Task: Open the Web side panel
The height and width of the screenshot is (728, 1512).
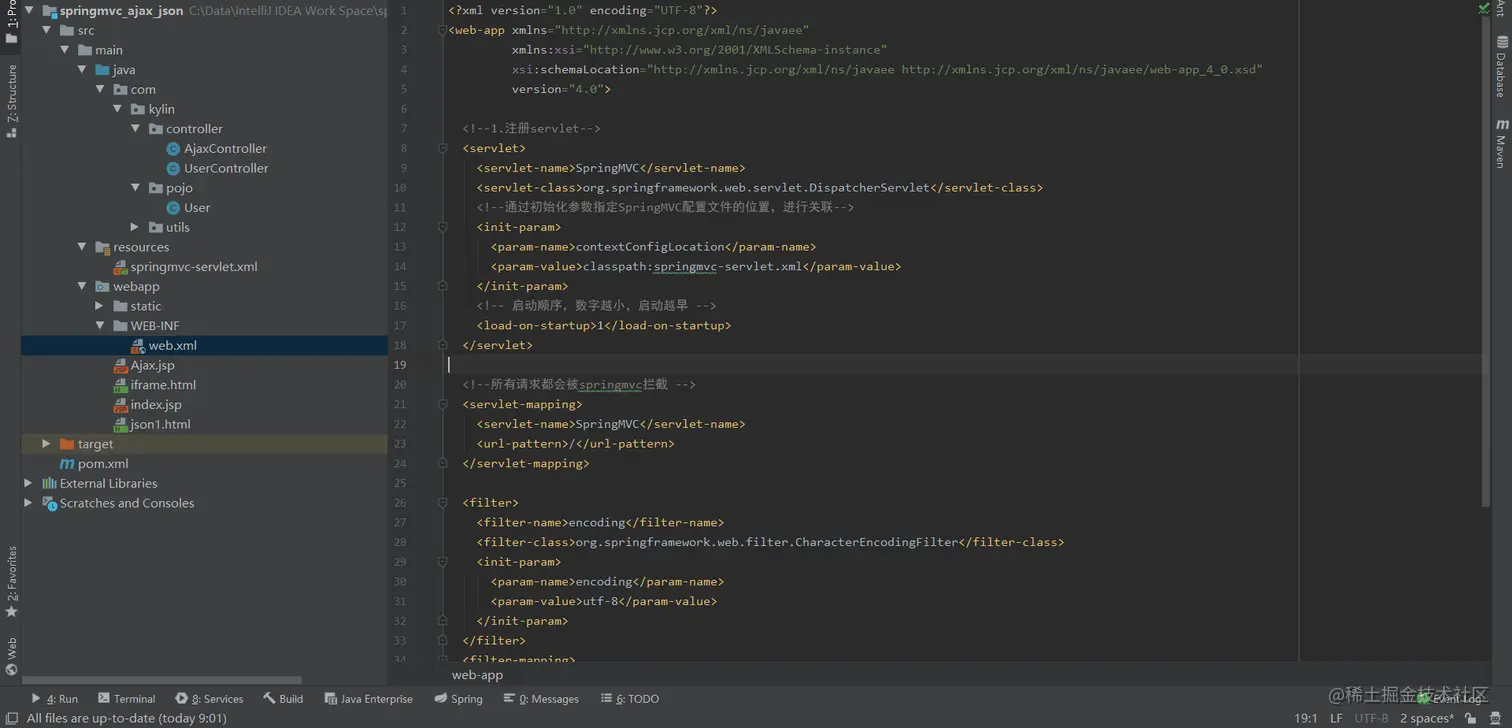Action: 11,656
